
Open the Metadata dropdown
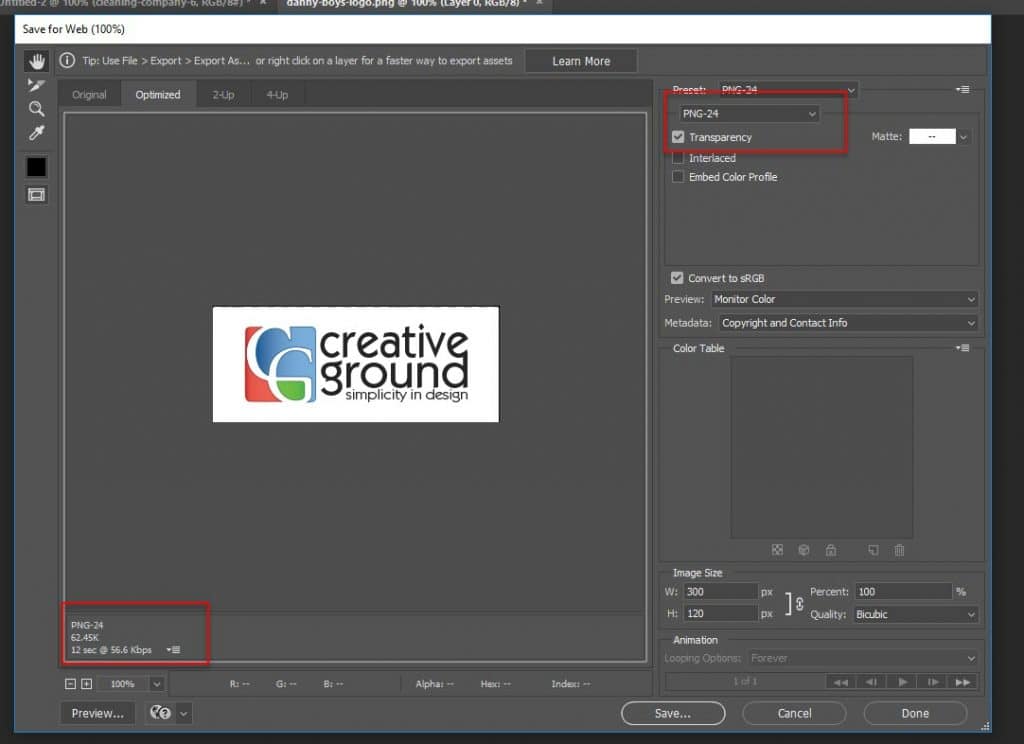click(849, 323)
